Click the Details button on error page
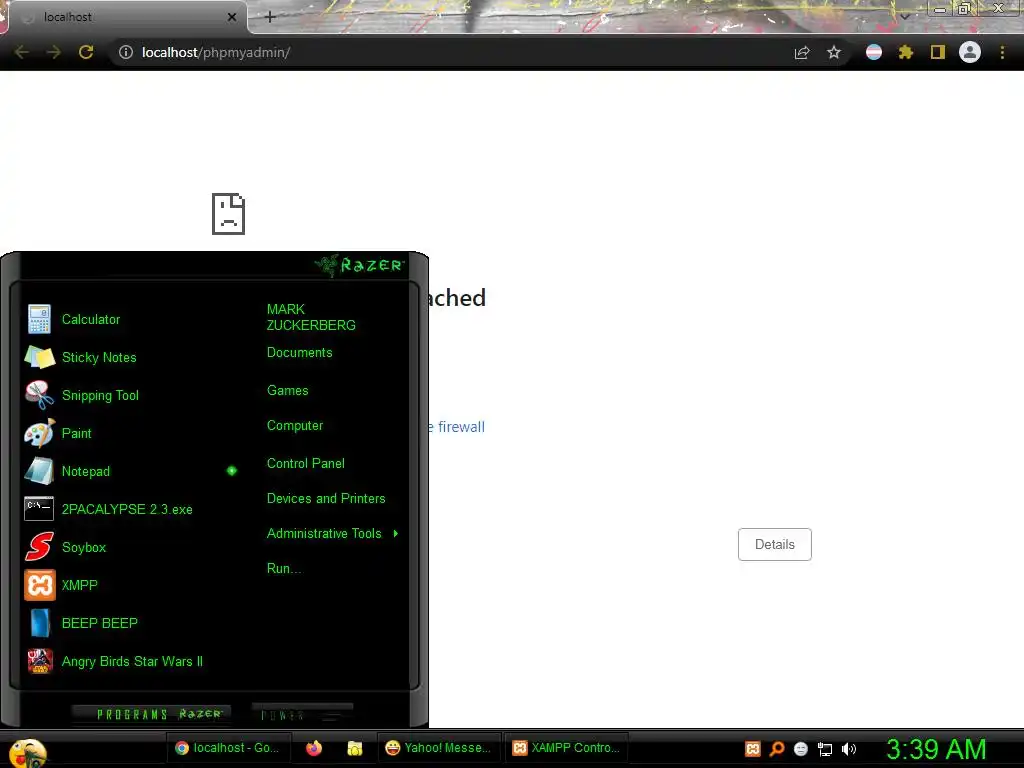 point(775,545)
